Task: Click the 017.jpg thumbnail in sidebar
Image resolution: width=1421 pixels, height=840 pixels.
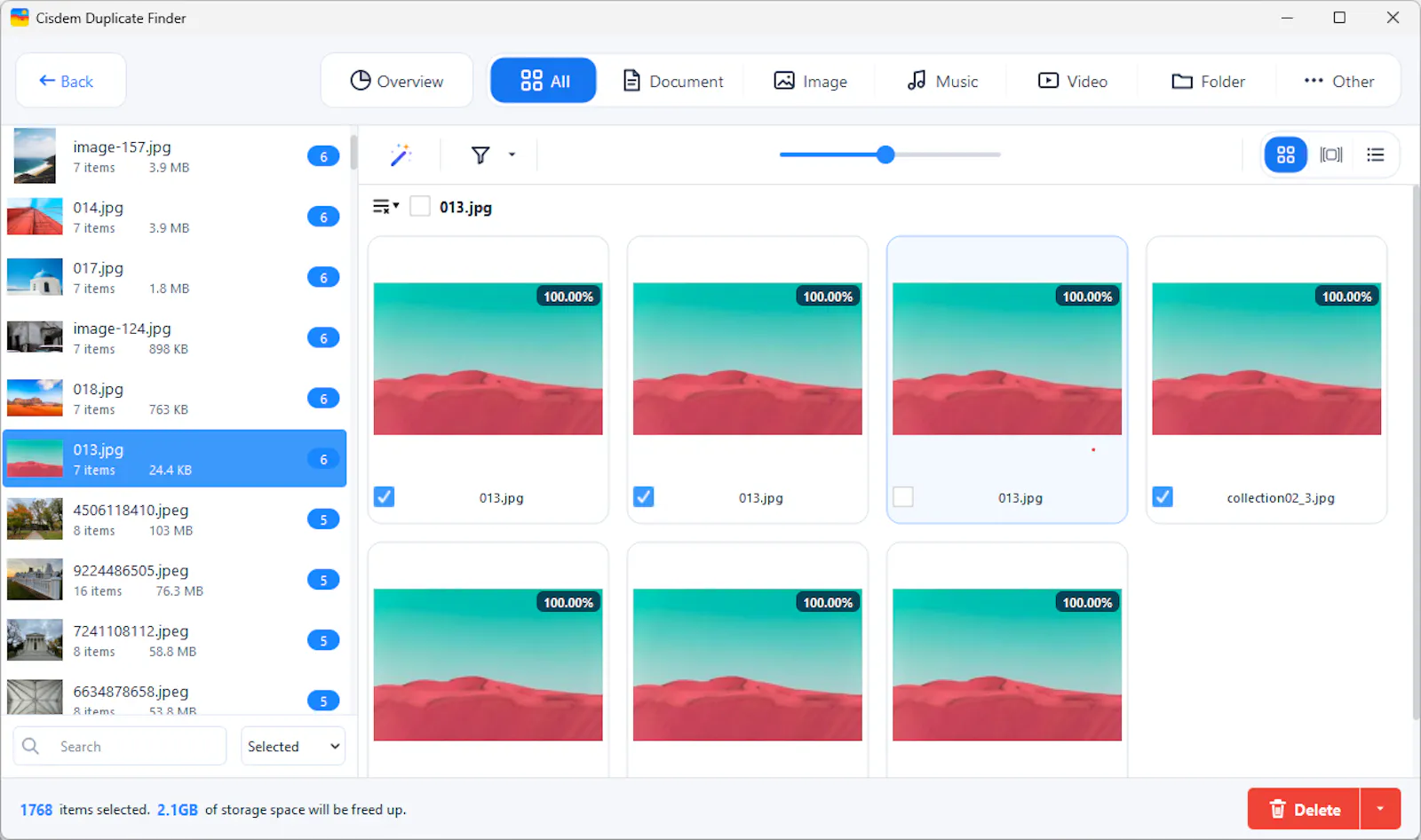Action: tap(35, 277)
